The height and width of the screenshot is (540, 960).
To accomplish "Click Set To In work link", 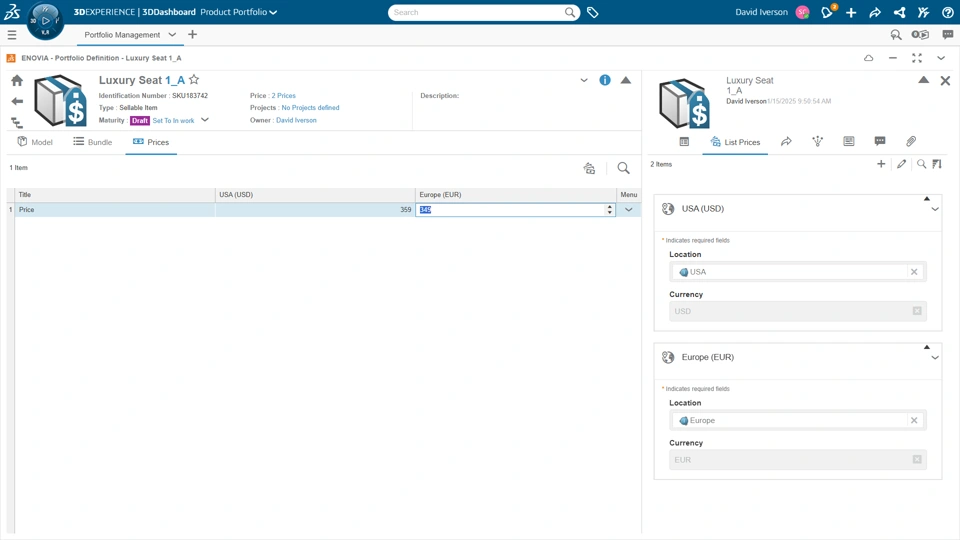I will coord(173,121).
